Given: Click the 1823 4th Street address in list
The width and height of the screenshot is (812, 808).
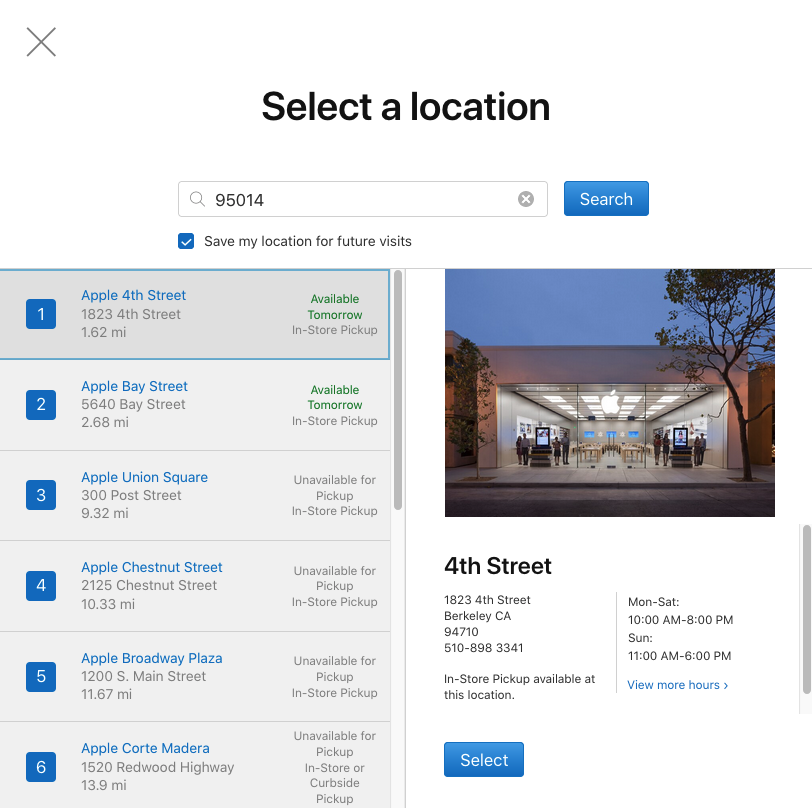Looking at the screenshot, I should point(131,314).
